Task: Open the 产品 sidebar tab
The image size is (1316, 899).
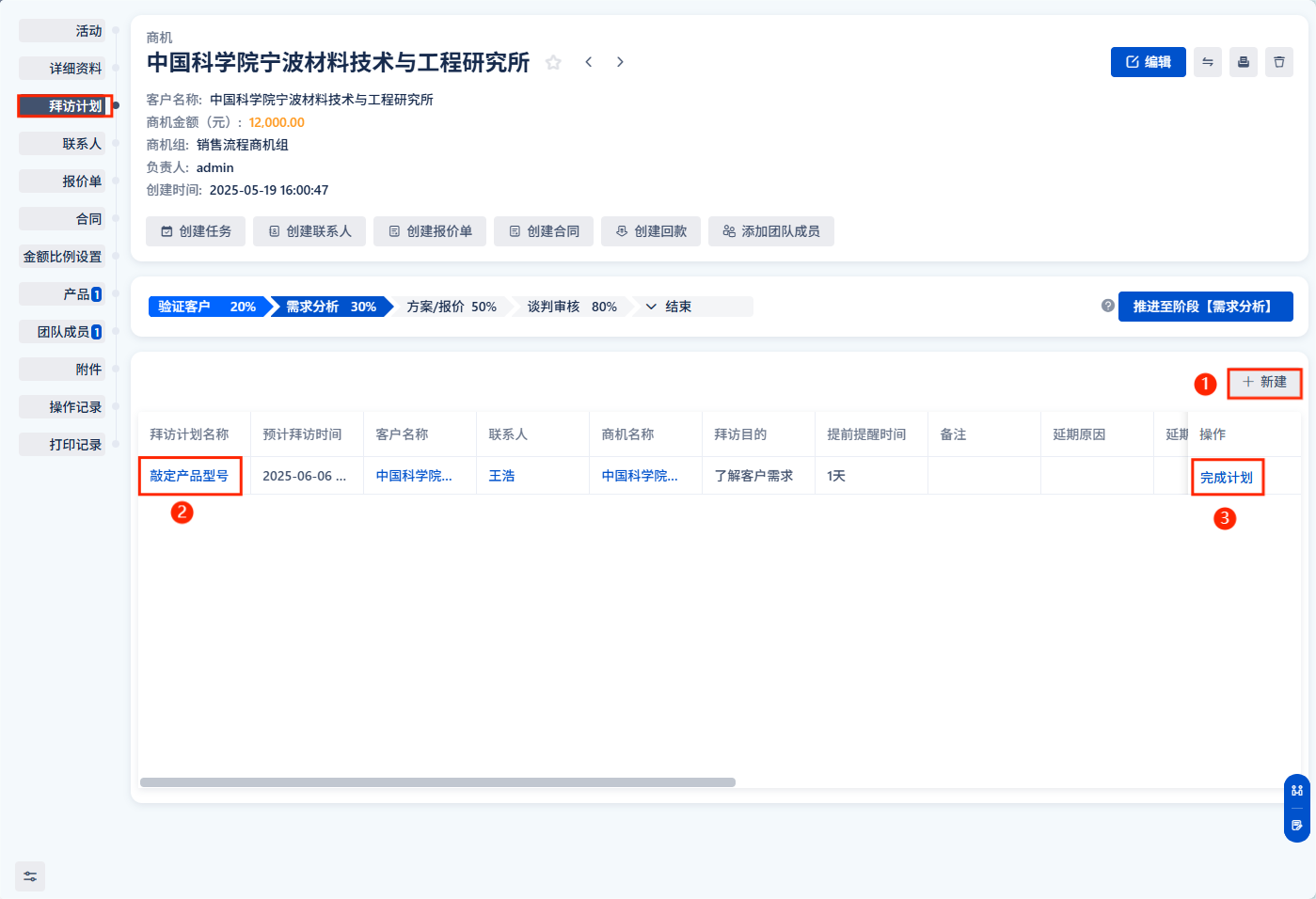Action: [x=62, y=294]
